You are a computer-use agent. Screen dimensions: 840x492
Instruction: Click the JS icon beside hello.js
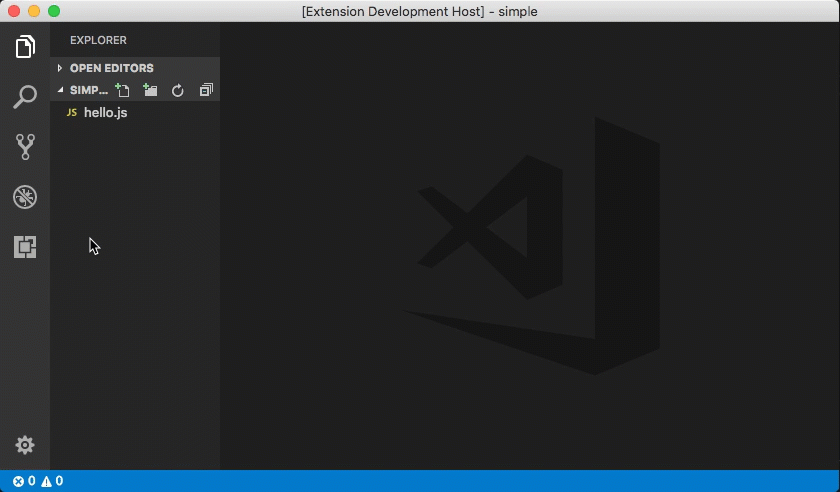click(x=72, y=113)
